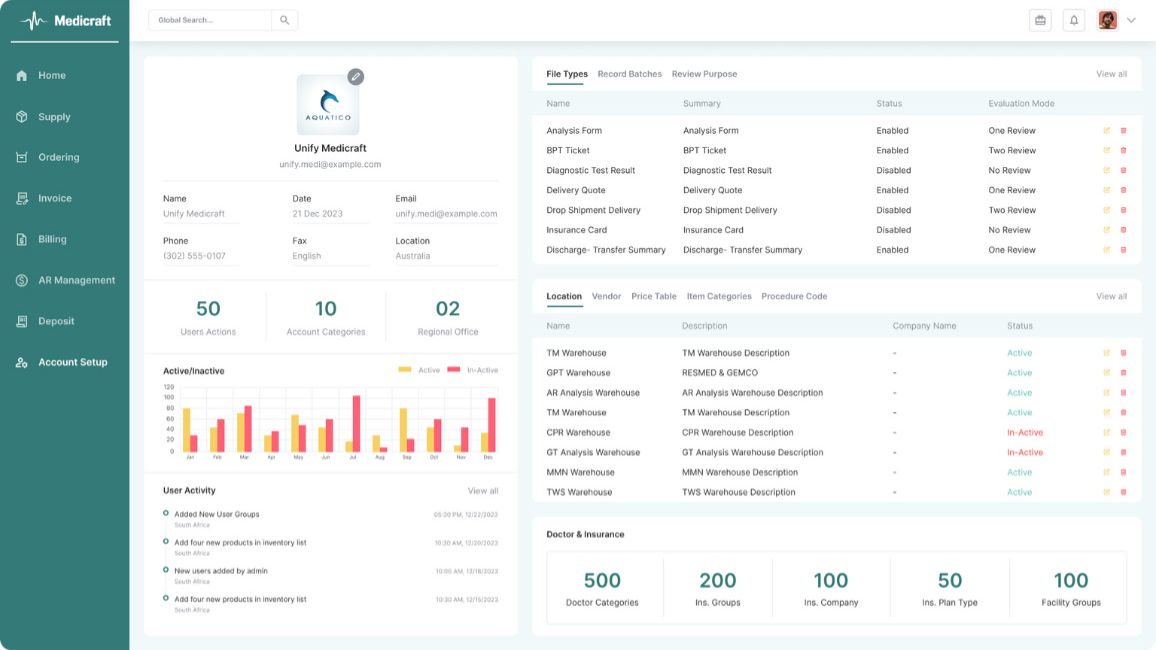Edit the CPR Warehouse location row
This screenshot has height=650, width=1156.
pos(1106,433)
